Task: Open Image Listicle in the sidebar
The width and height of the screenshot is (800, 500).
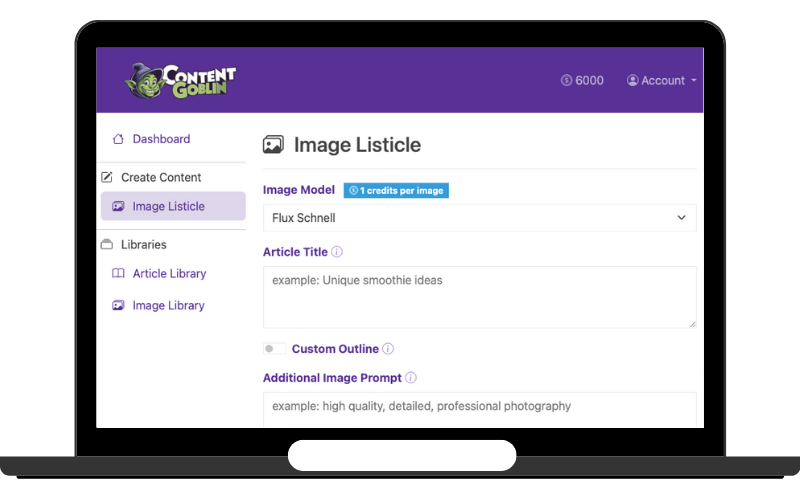Action: (x=168, y=207)
